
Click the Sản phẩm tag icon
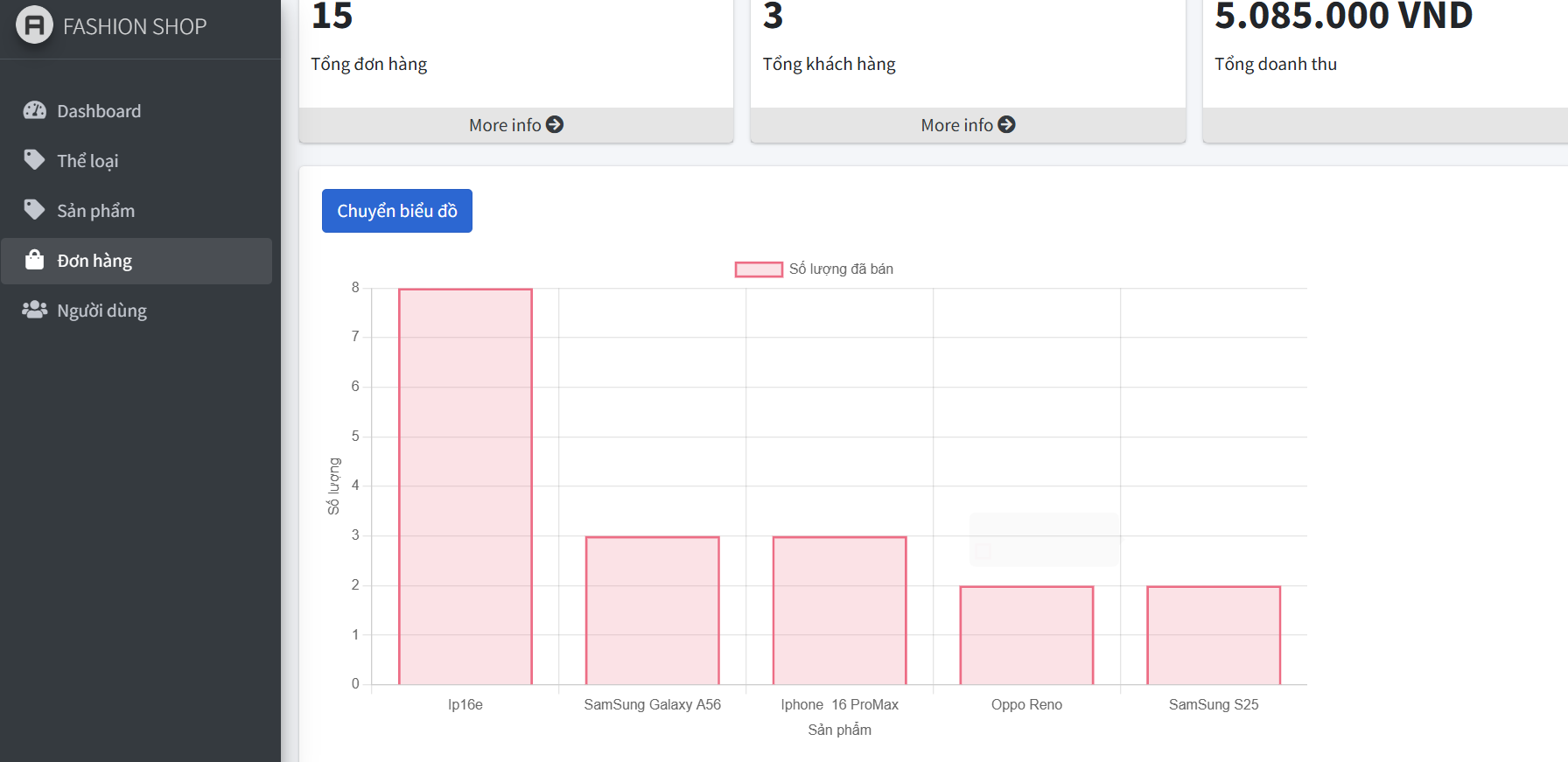tap(34, 209)
